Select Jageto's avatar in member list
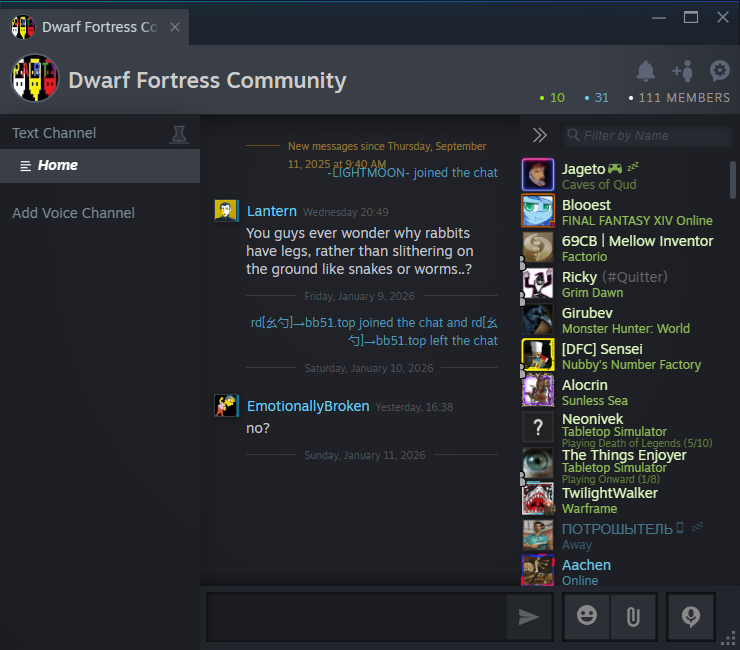This screenshot has width=740, height=650. click(538, 175)
